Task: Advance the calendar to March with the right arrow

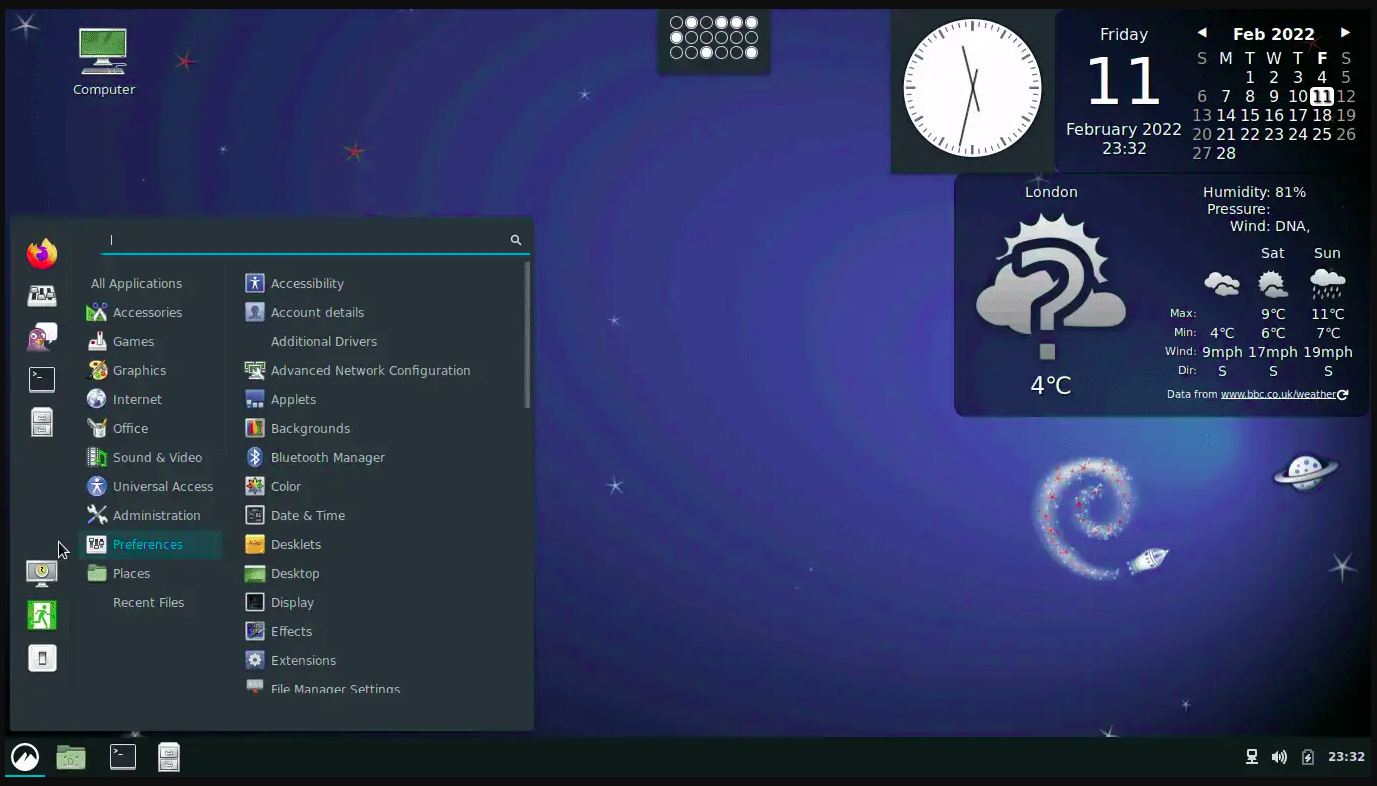Action: tap(1346, 33)
